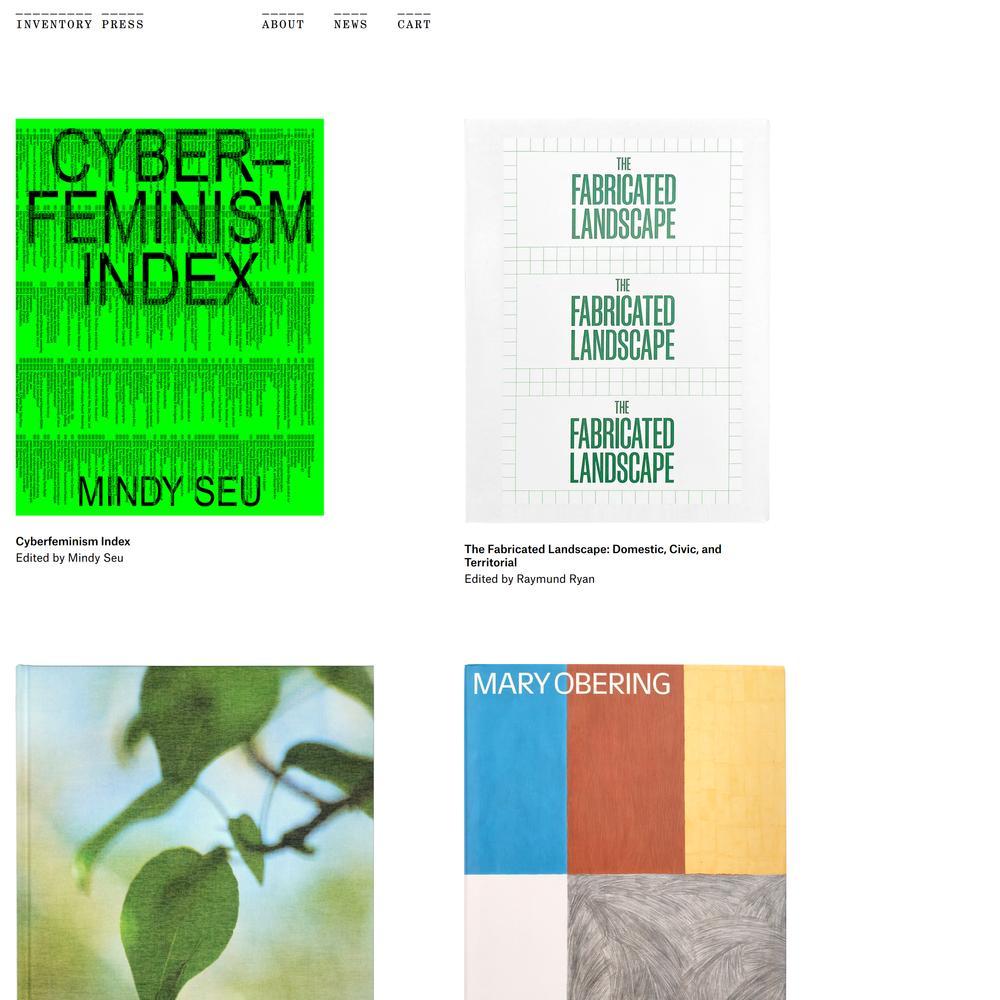Click the bottom Fabricated Landscape title block on the cover
This screenshot has width=1000, height=1000.
pyautogui.click(x=622, y=443)
